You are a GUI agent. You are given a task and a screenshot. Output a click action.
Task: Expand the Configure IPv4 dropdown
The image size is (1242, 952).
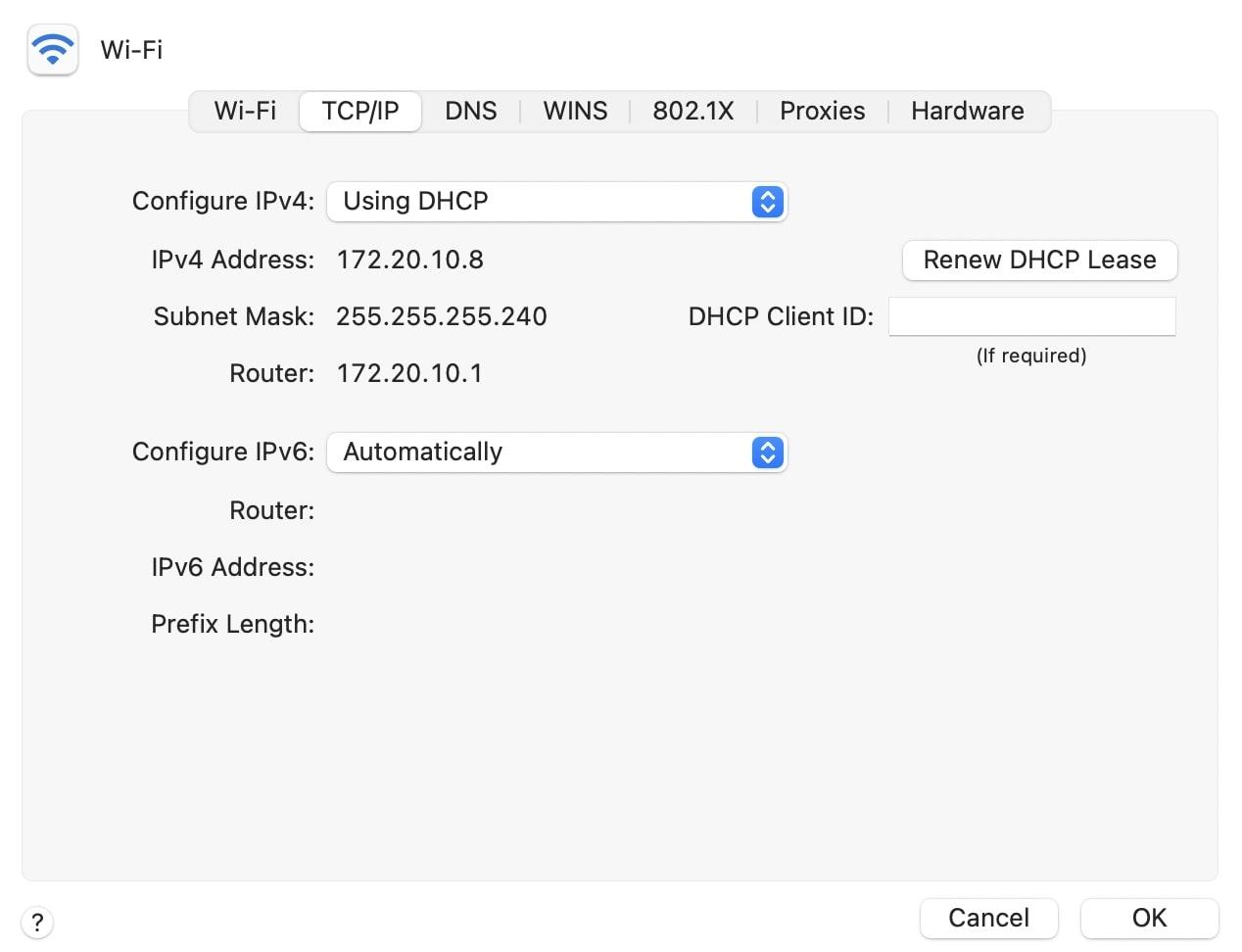click(556, 202)
